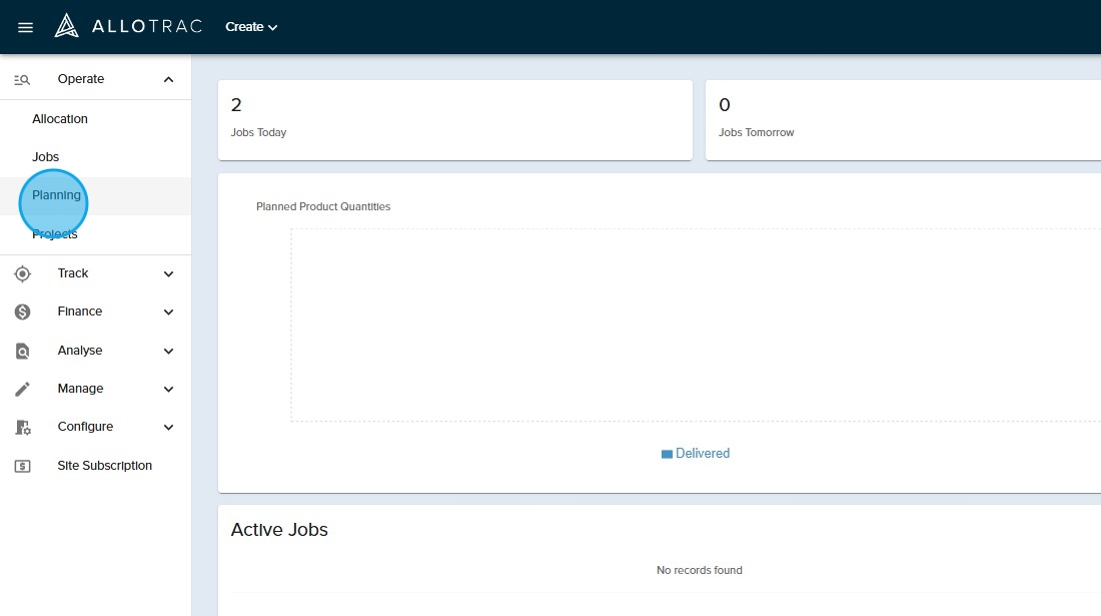Open the Create dropdown menu
The height and width of the screenshot is (616, 1101).
click(x=251, y=27)
